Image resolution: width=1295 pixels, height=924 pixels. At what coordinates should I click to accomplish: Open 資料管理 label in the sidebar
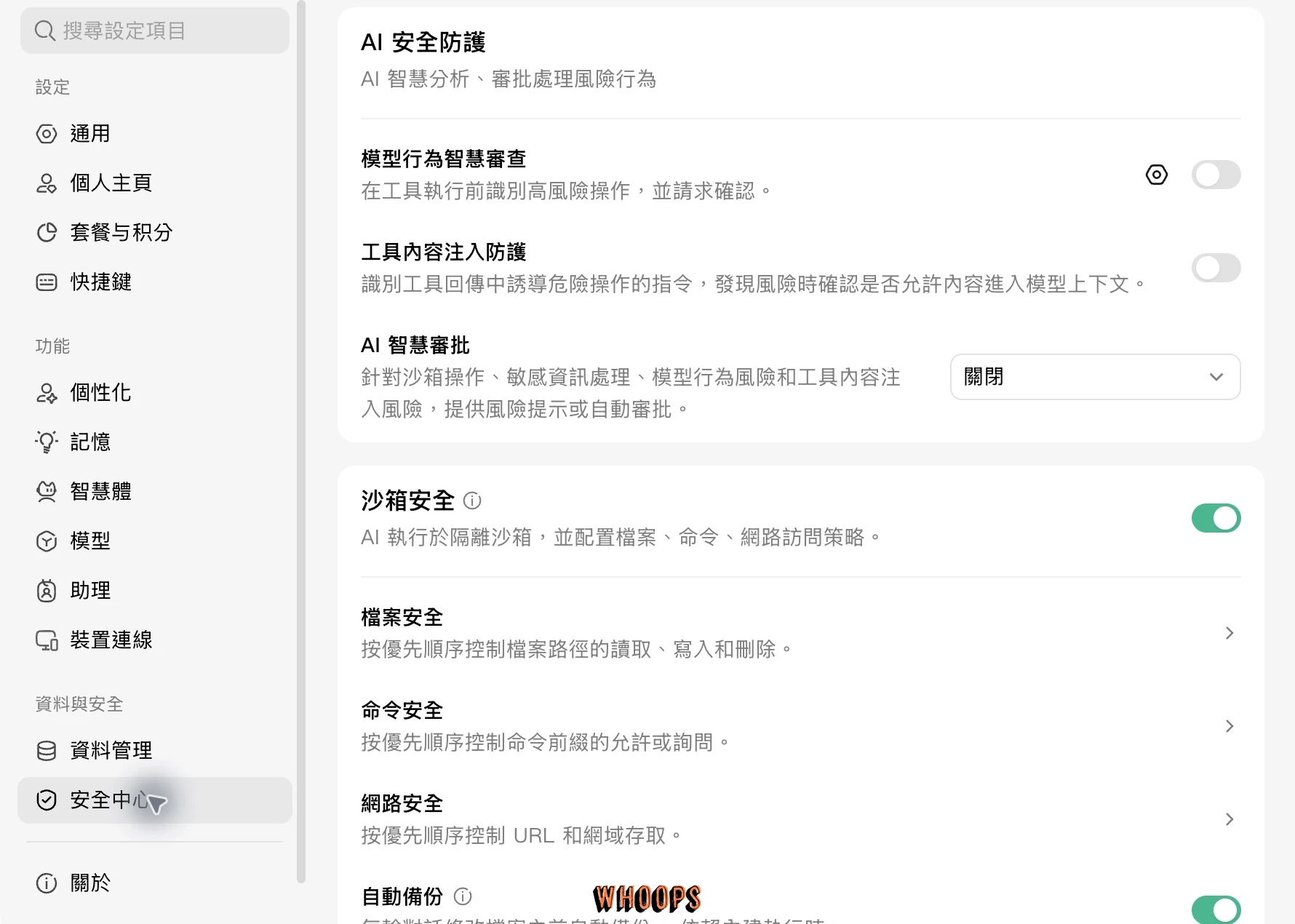click(x=111, y=751)
